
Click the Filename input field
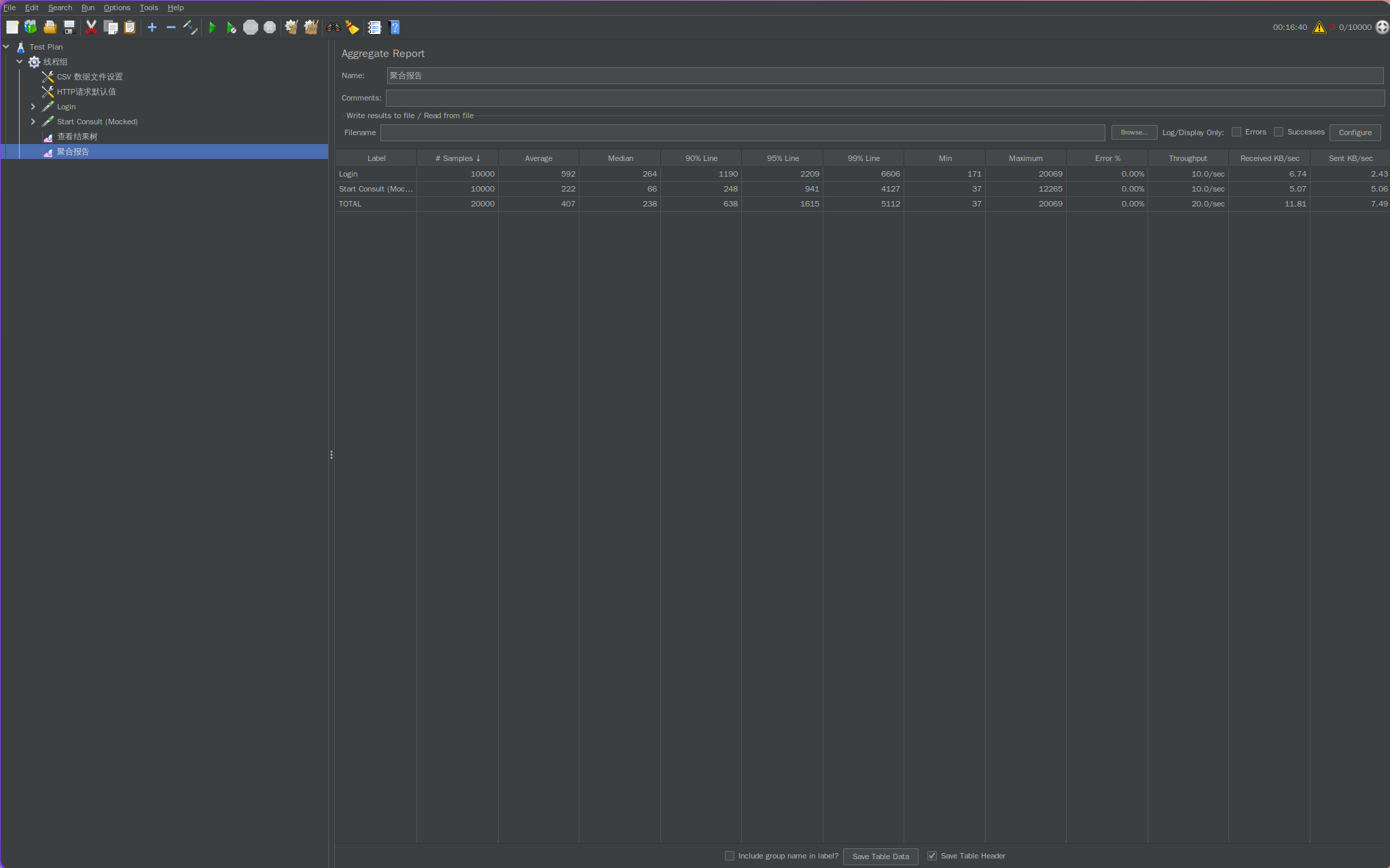pyautogui.click(x=742, y=133)
